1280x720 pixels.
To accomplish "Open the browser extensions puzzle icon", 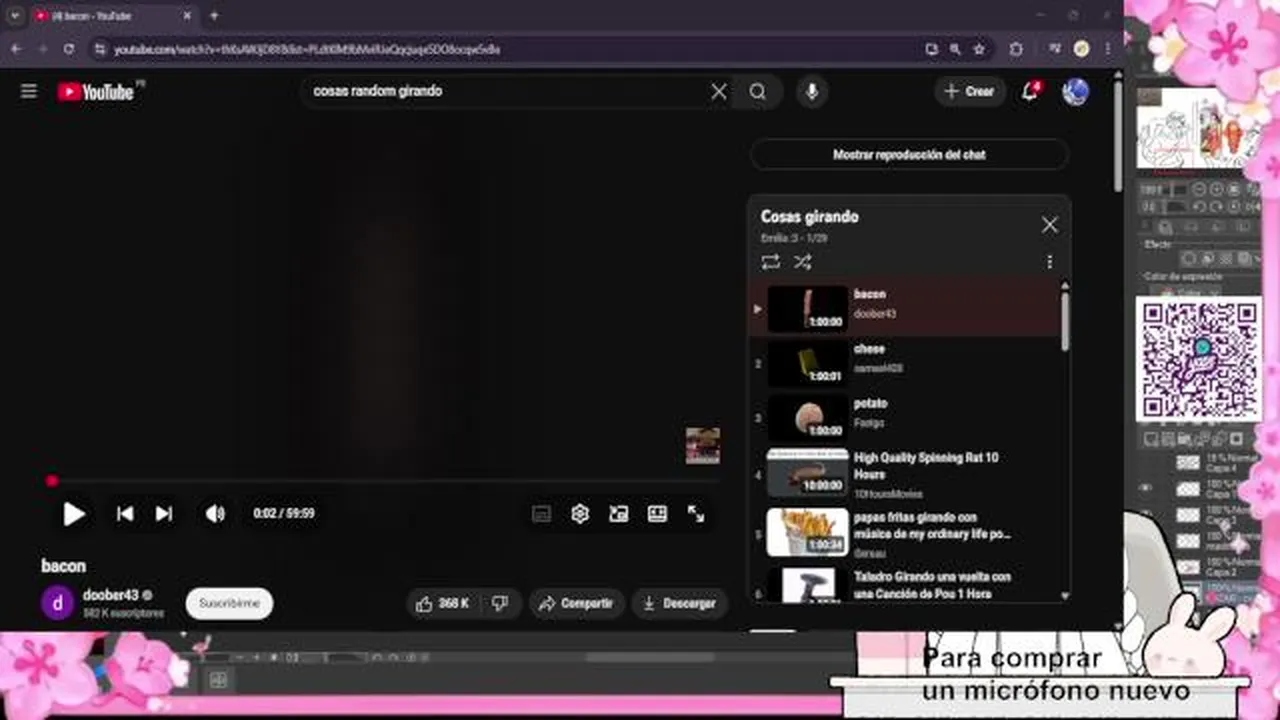I will tap(1016, 48).
